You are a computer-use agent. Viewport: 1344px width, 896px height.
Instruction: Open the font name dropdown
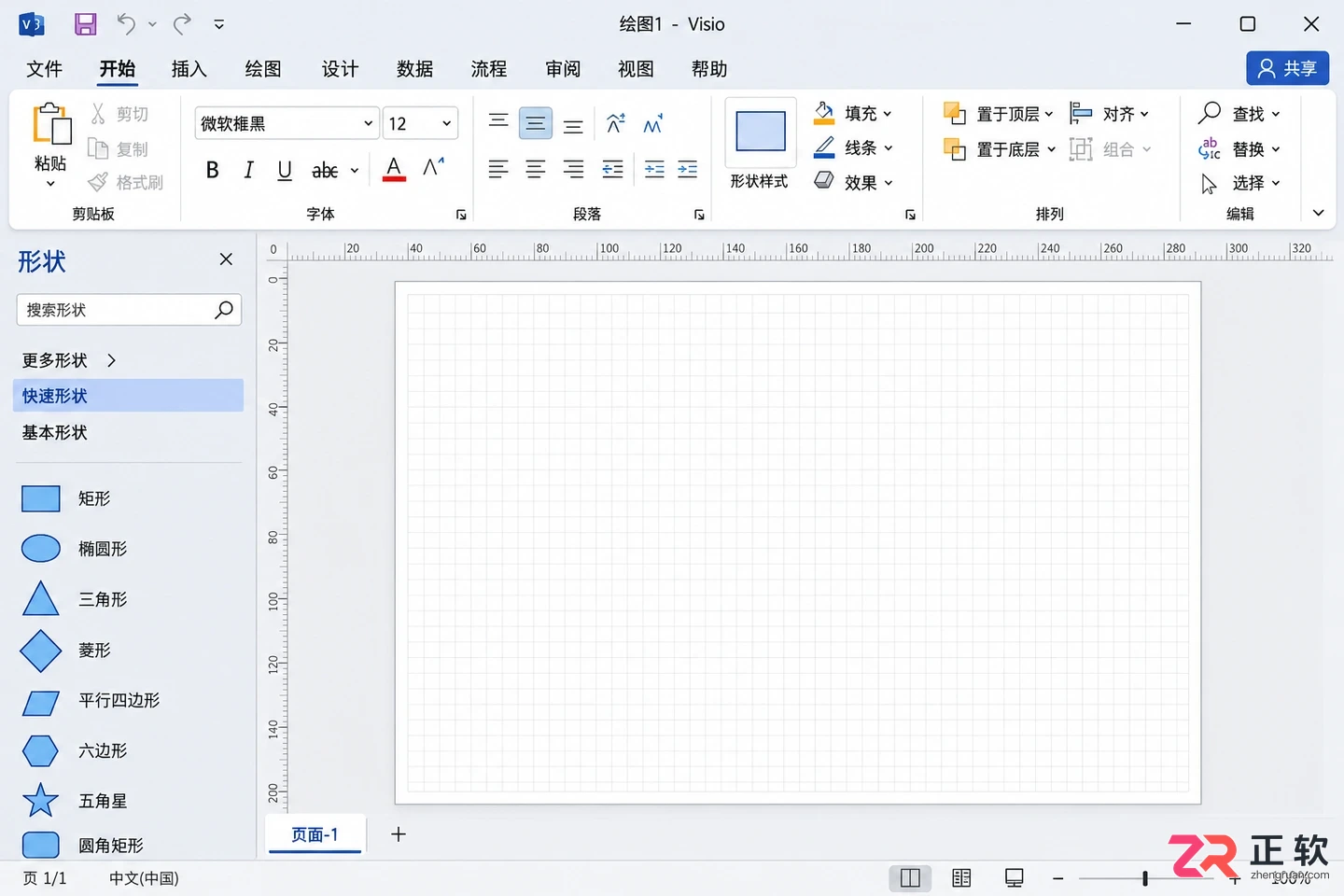click(368, 123)
